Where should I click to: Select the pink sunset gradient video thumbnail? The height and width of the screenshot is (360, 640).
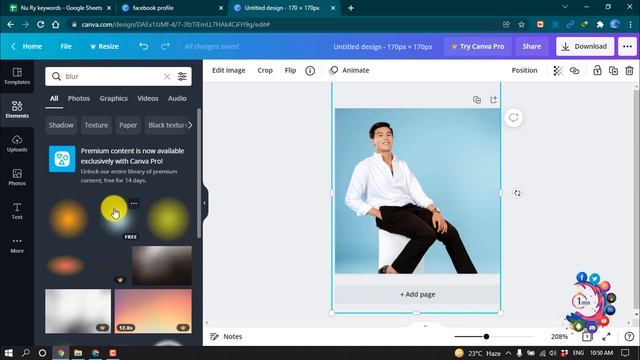tap(153, 311)
